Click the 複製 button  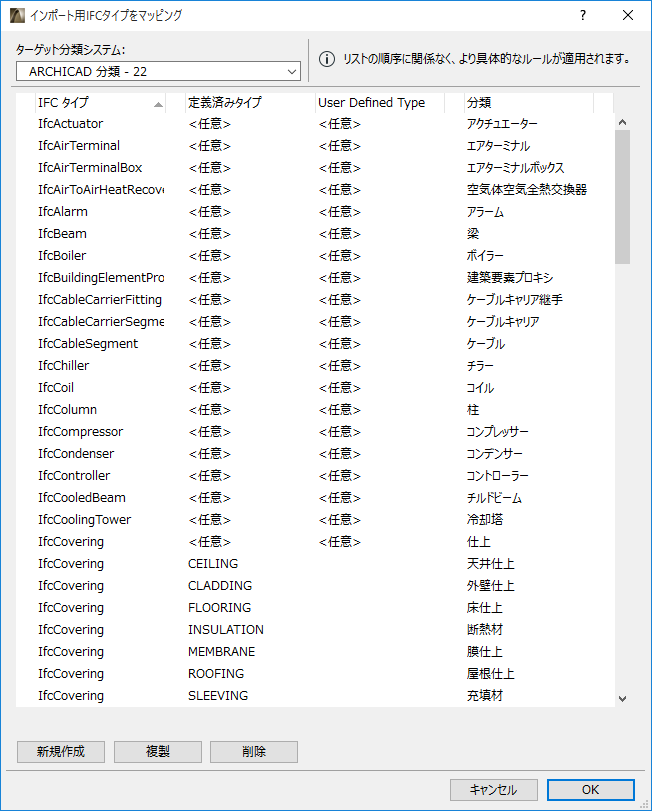158,752
